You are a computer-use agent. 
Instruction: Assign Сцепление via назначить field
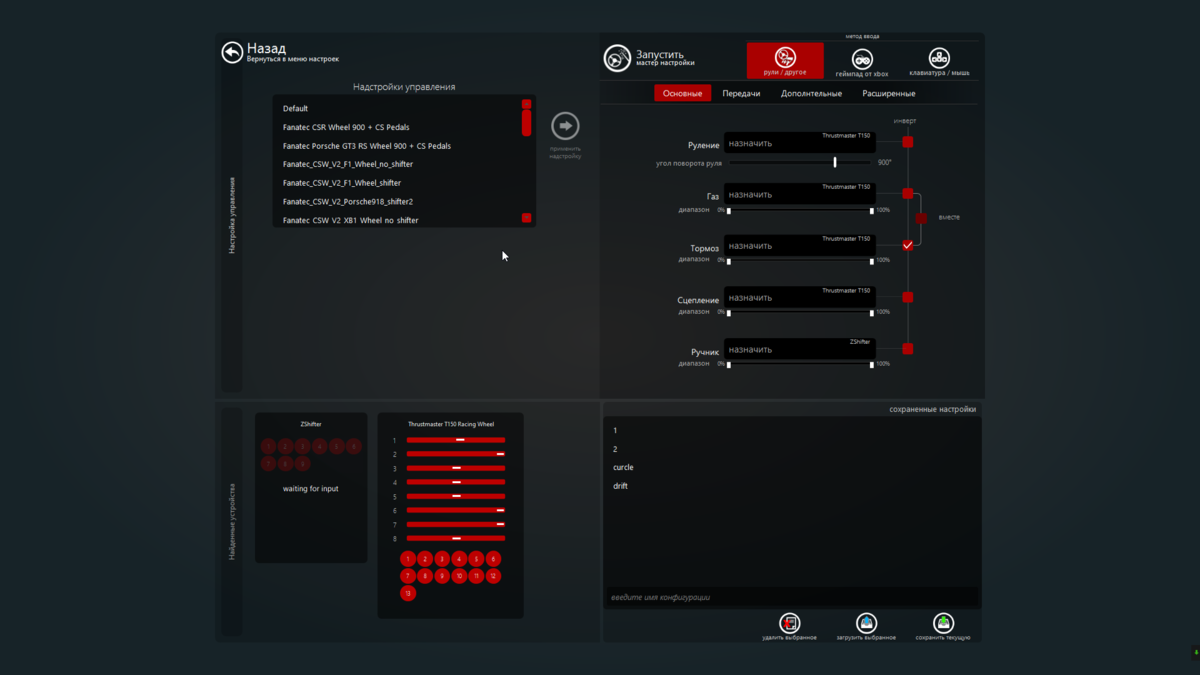tap(800, 298)
